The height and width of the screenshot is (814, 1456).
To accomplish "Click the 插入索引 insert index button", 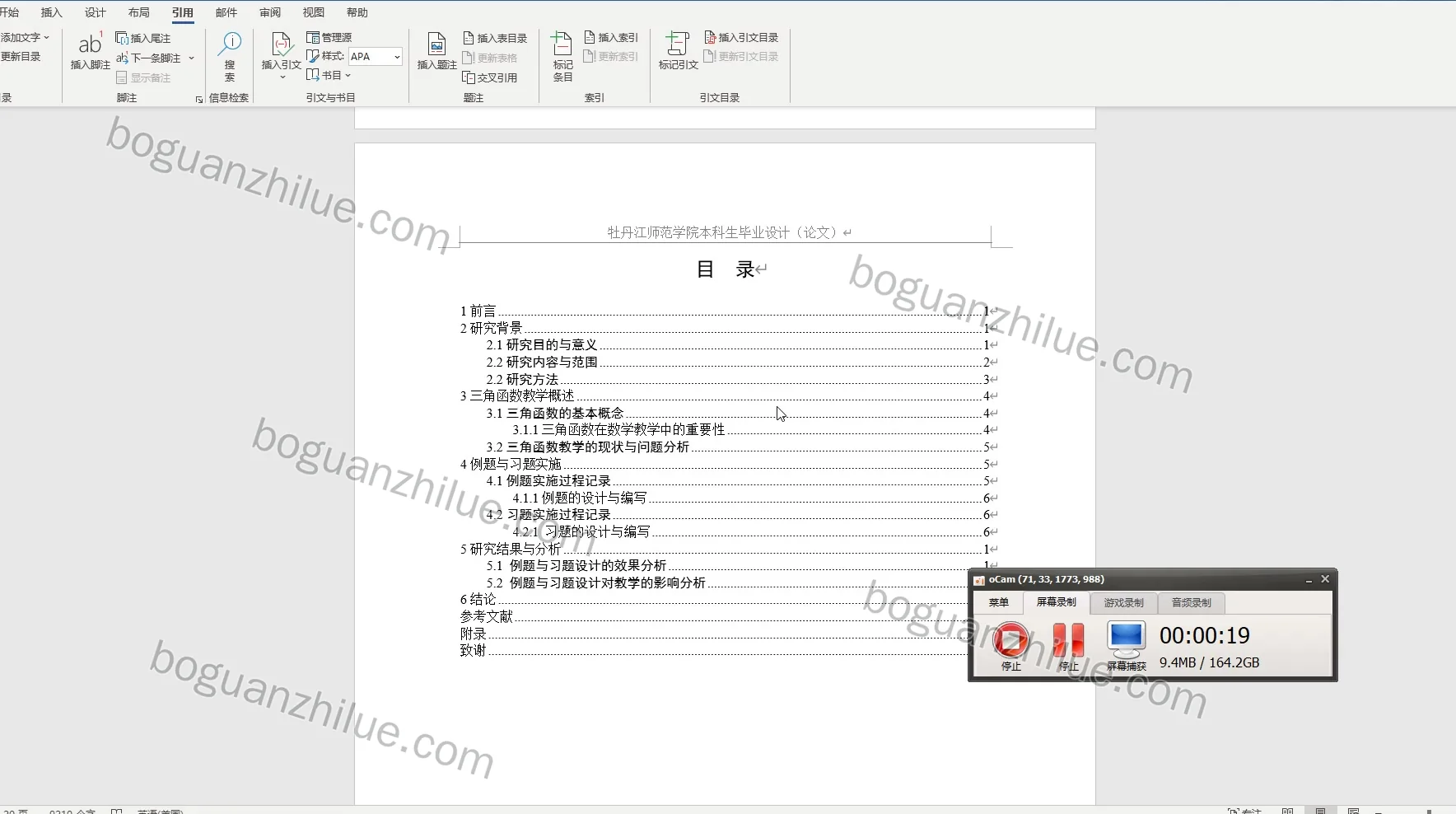I will [611, 37].
